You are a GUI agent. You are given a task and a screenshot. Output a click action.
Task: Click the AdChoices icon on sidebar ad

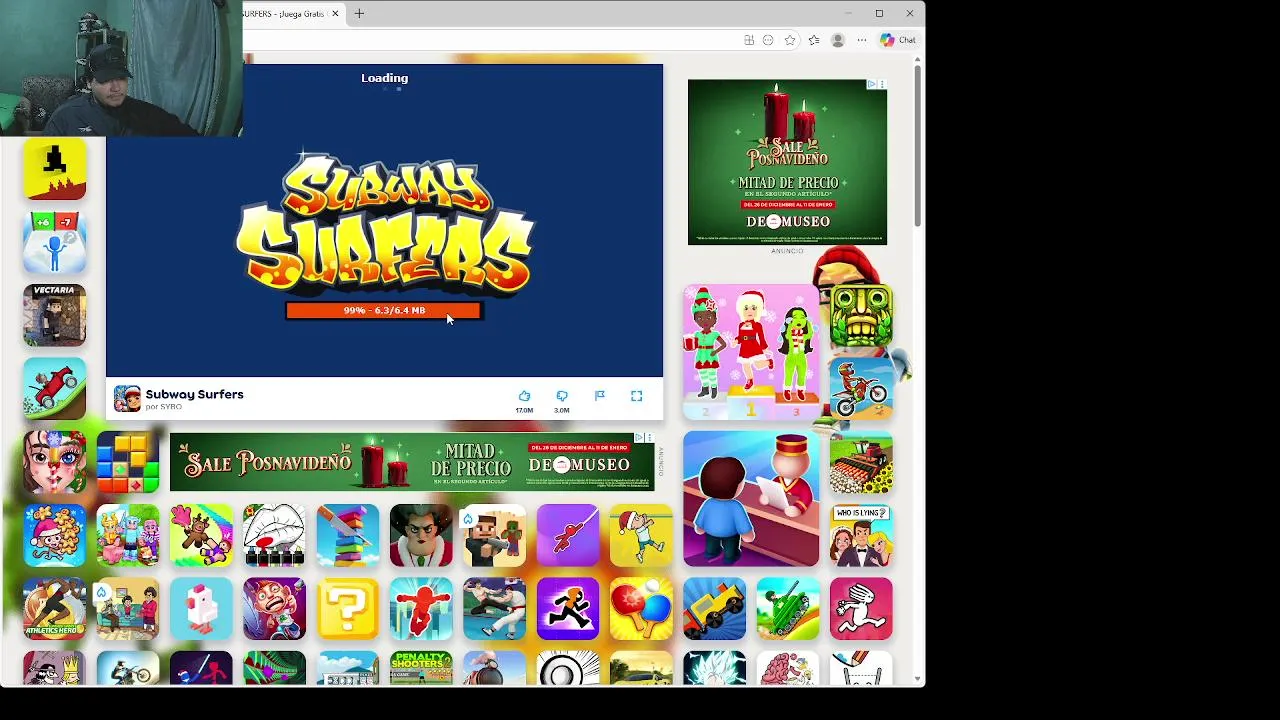tap(872, 85)
